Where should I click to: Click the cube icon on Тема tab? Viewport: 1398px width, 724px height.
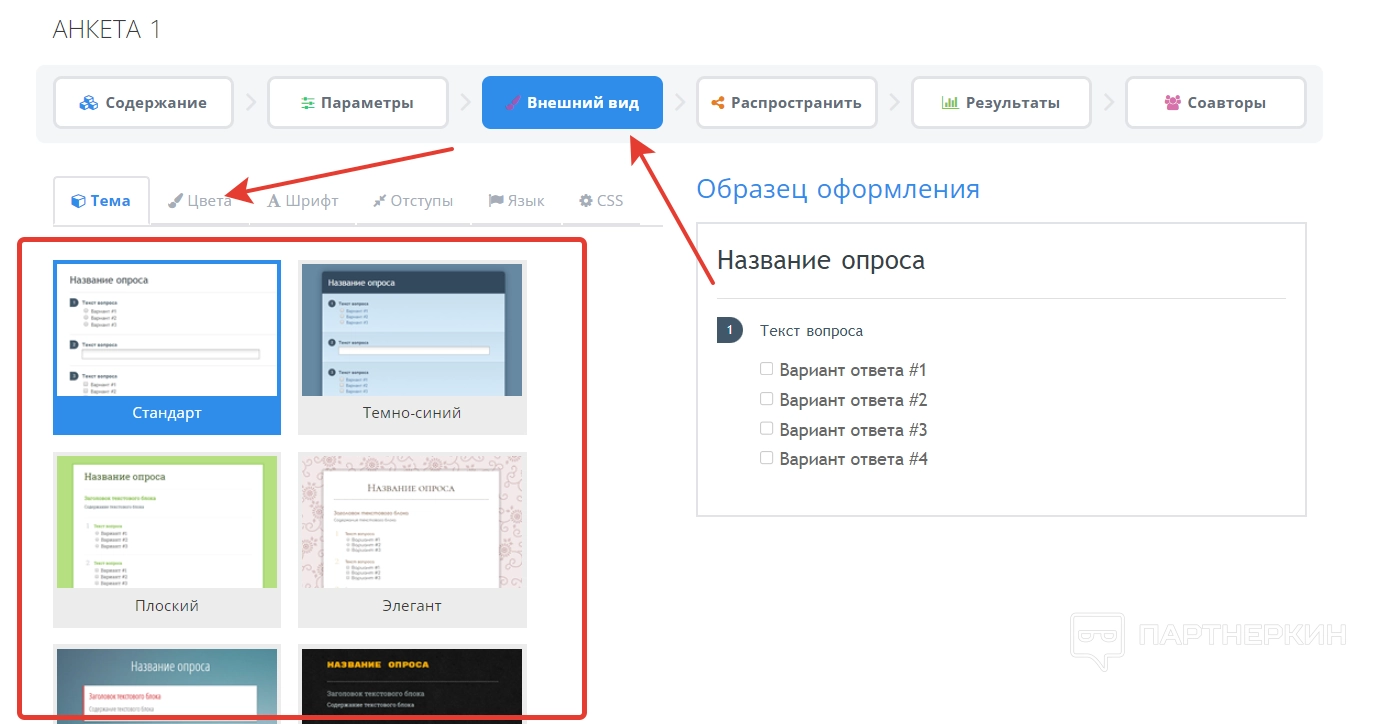pyautogui.click(x=78, y=201)
